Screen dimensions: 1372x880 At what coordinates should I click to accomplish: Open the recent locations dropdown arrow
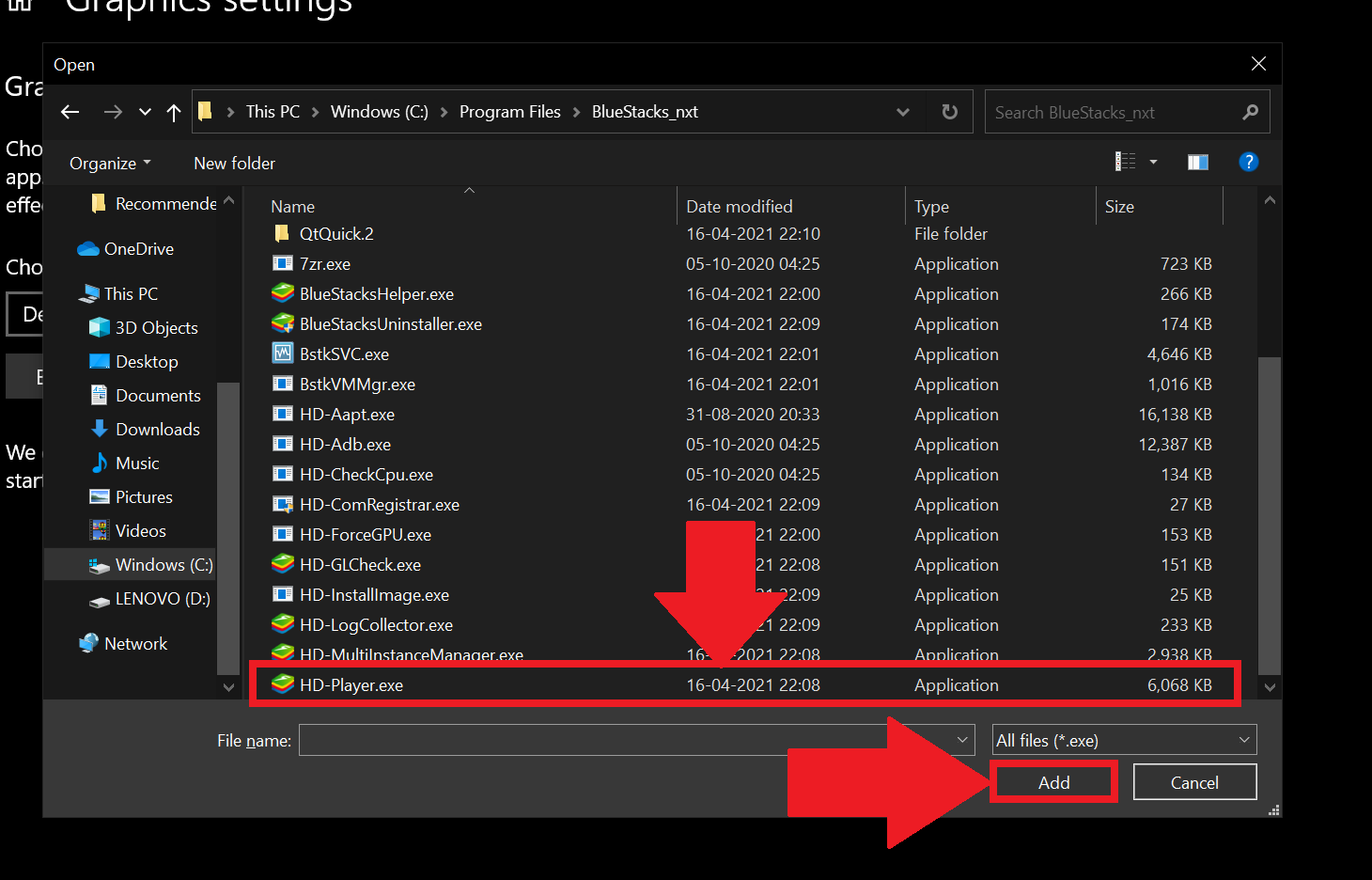pos(145,112)
